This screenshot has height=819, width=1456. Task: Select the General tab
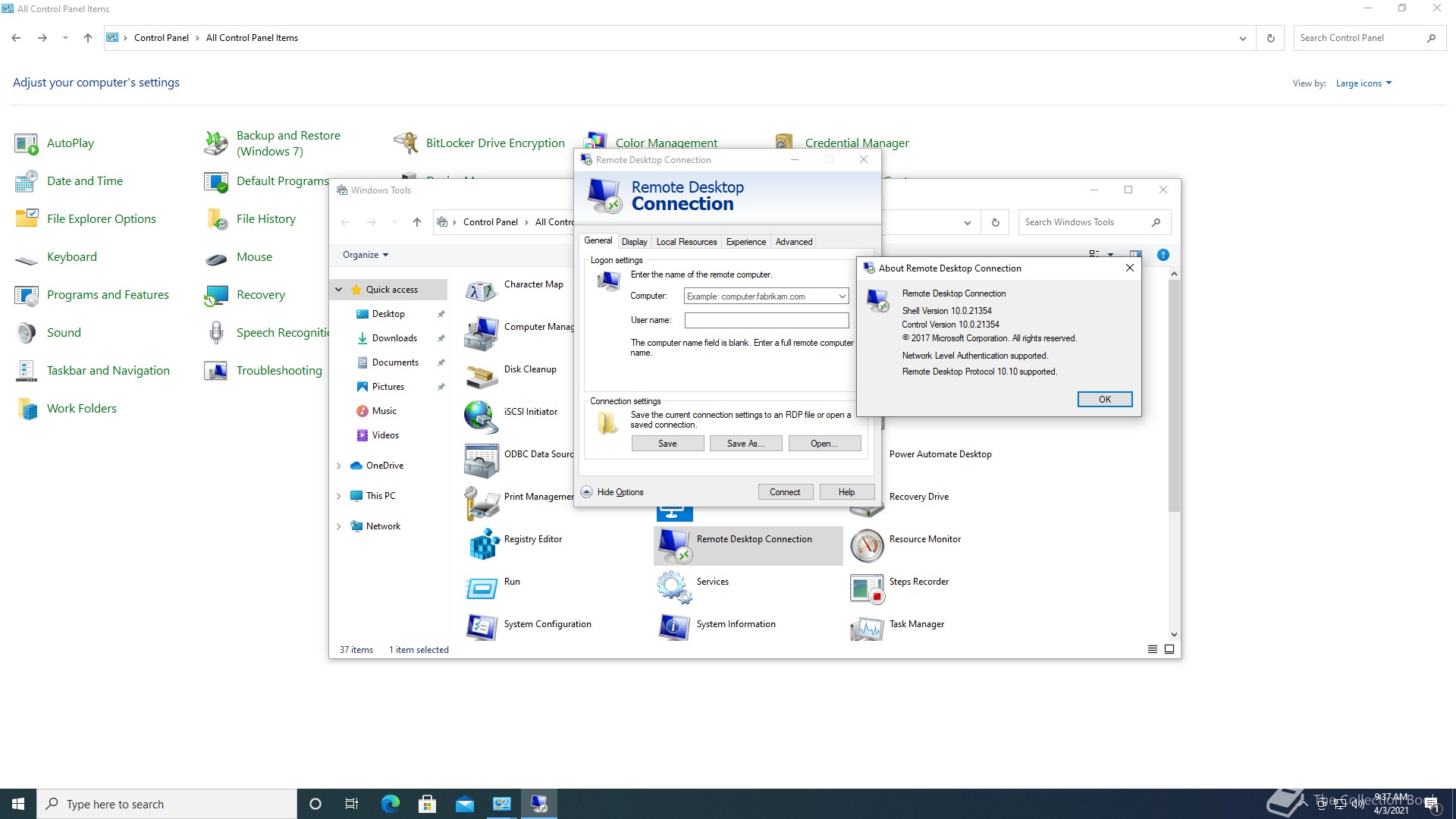(598, 240)
